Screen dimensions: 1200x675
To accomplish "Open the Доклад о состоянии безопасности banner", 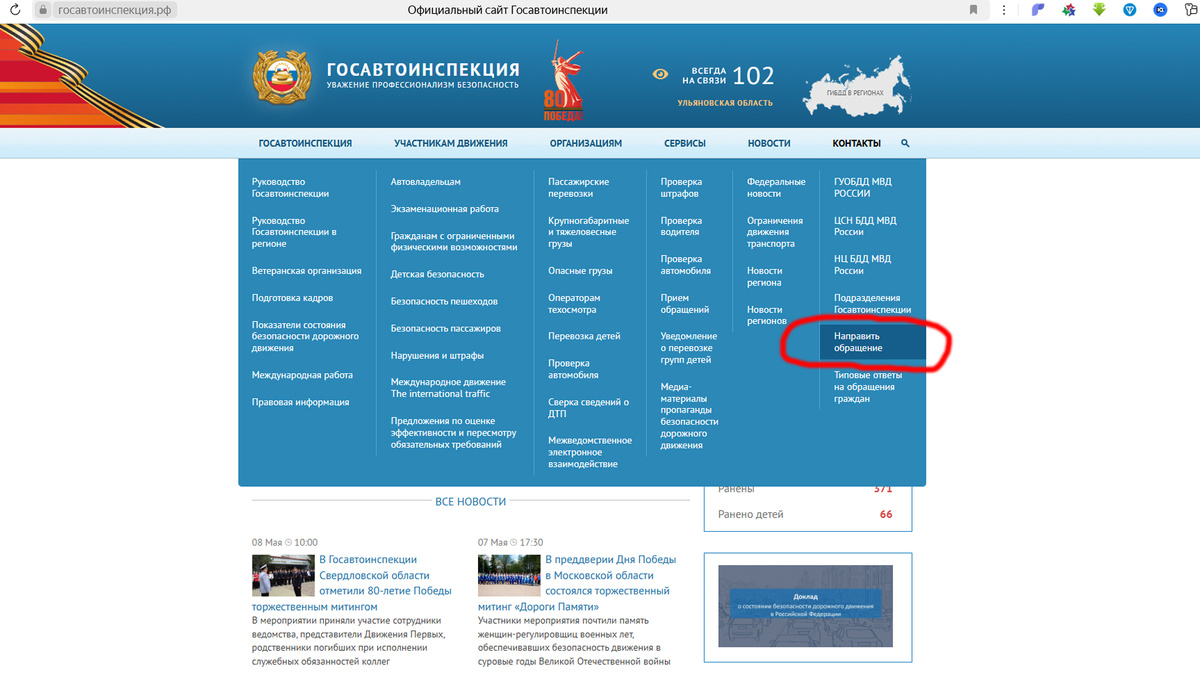I will (805, 606).
